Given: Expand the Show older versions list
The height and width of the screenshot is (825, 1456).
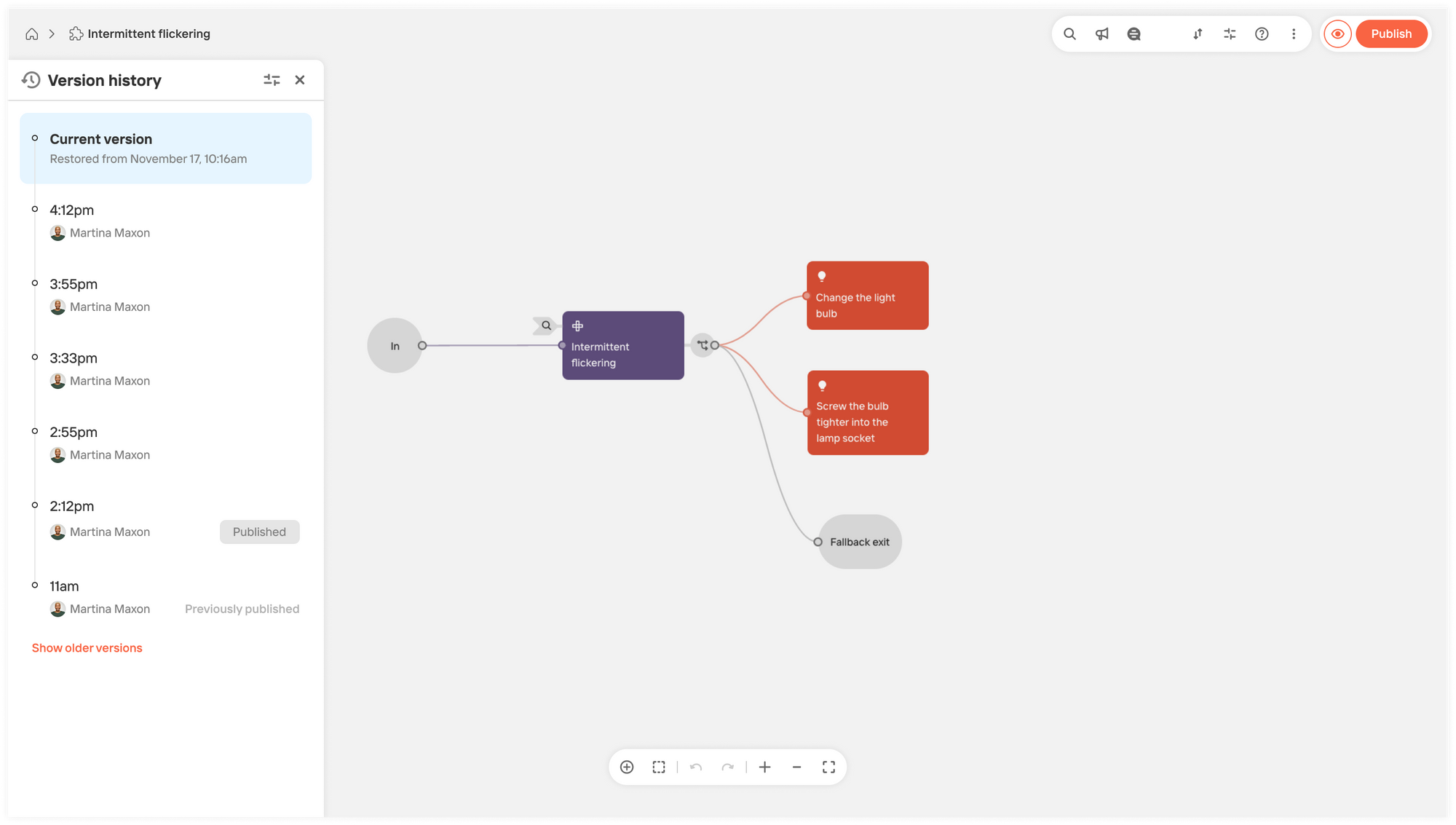Looking at the screenshot, I should point(87,648).
